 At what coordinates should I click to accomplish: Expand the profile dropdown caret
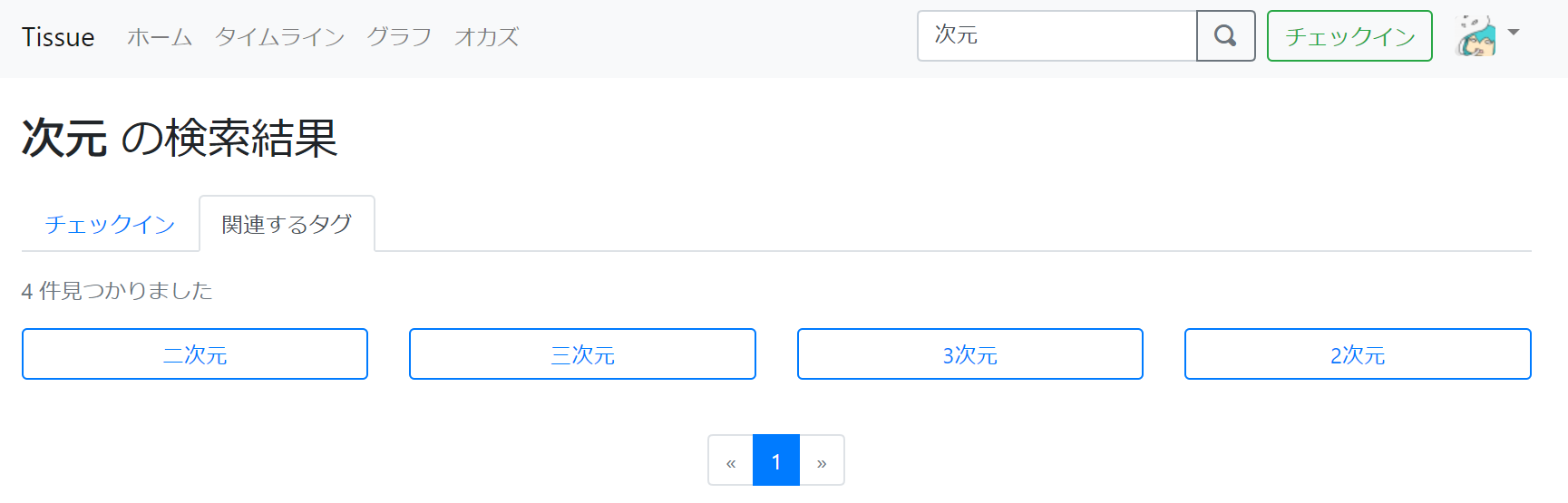point(1513,33)
